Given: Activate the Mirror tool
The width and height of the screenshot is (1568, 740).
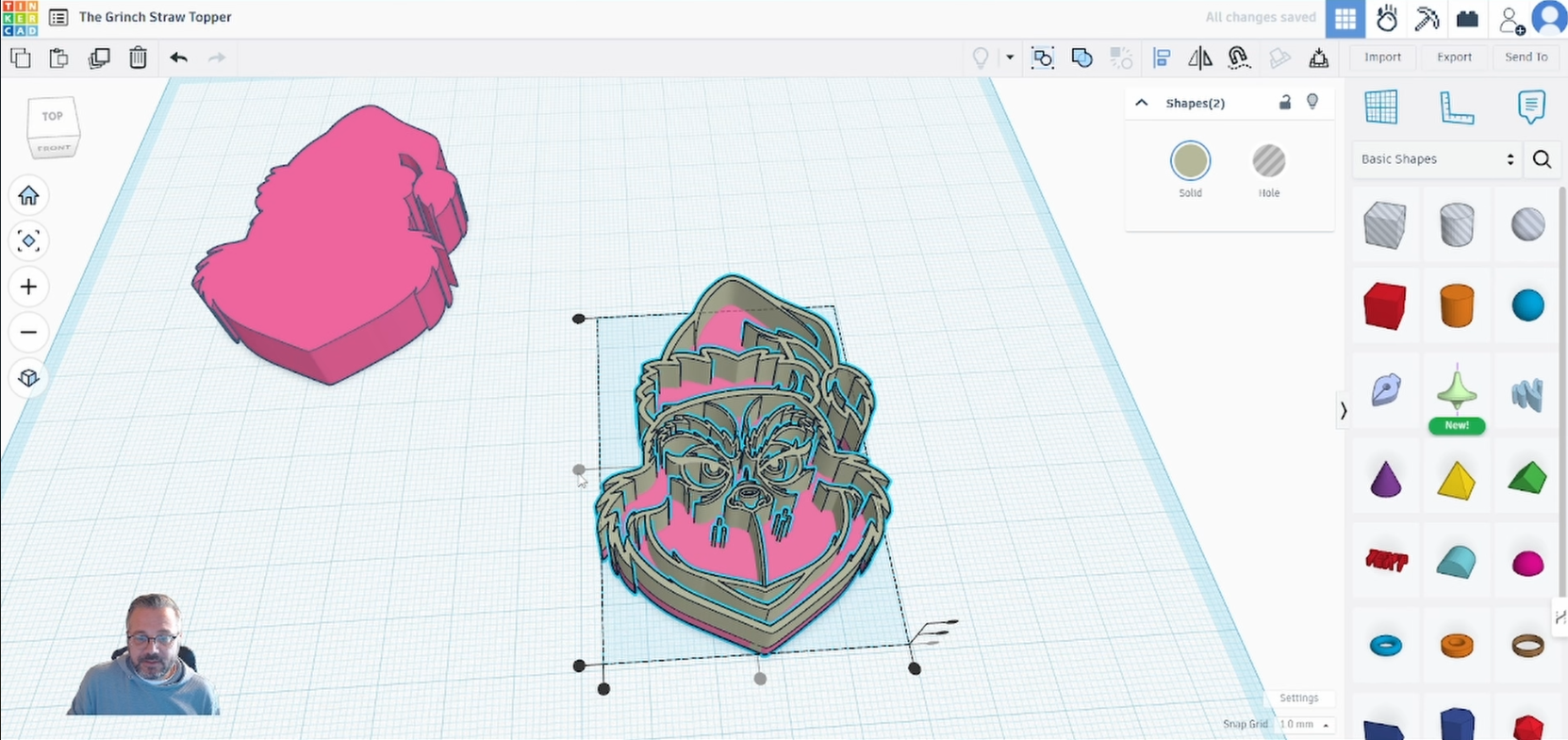Looking at the screenshot, I should pyautogui.click(x=1200, y=58).
